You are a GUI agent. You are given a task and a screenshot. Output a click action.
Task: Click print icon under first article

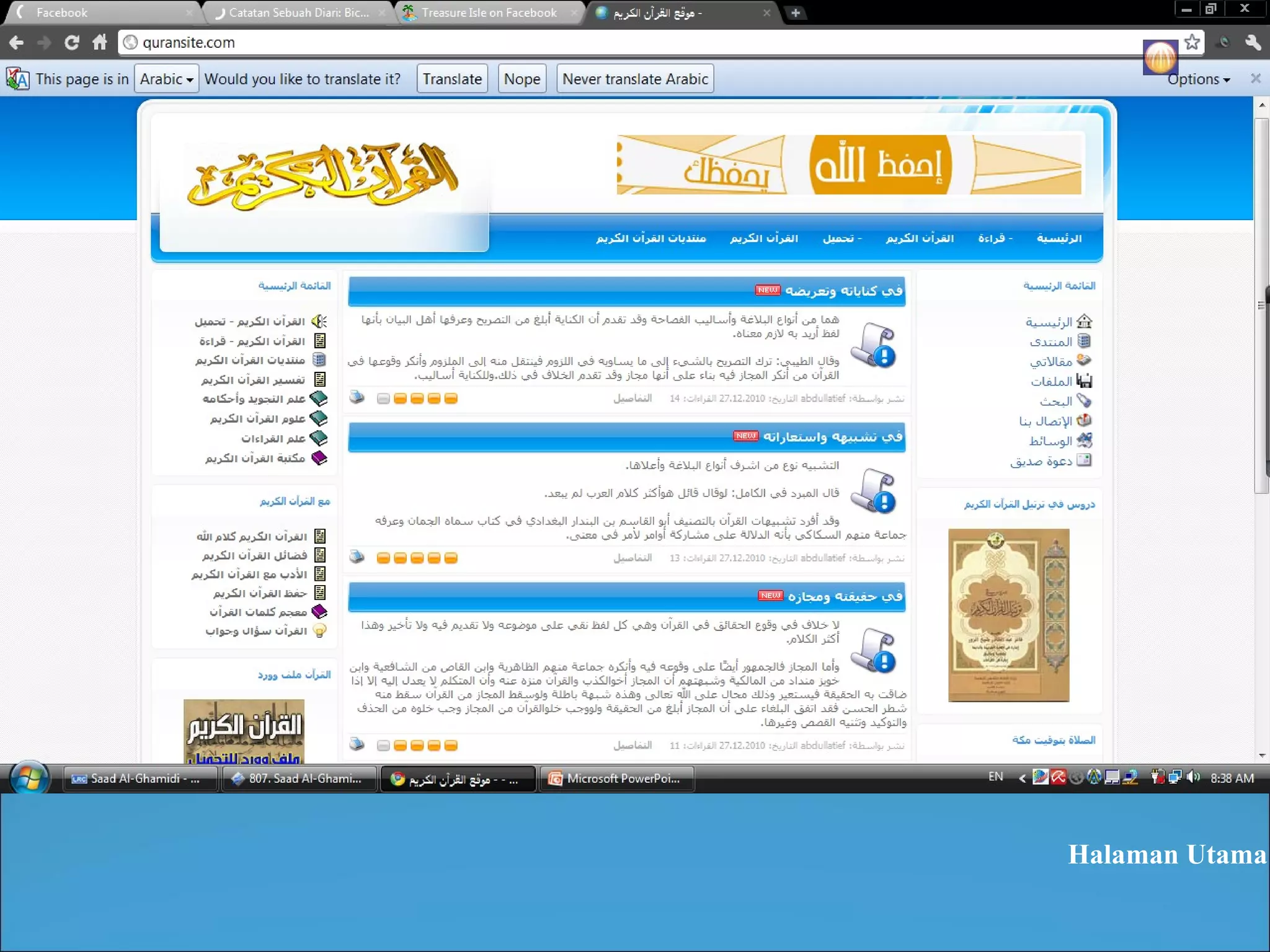point(357,397)
